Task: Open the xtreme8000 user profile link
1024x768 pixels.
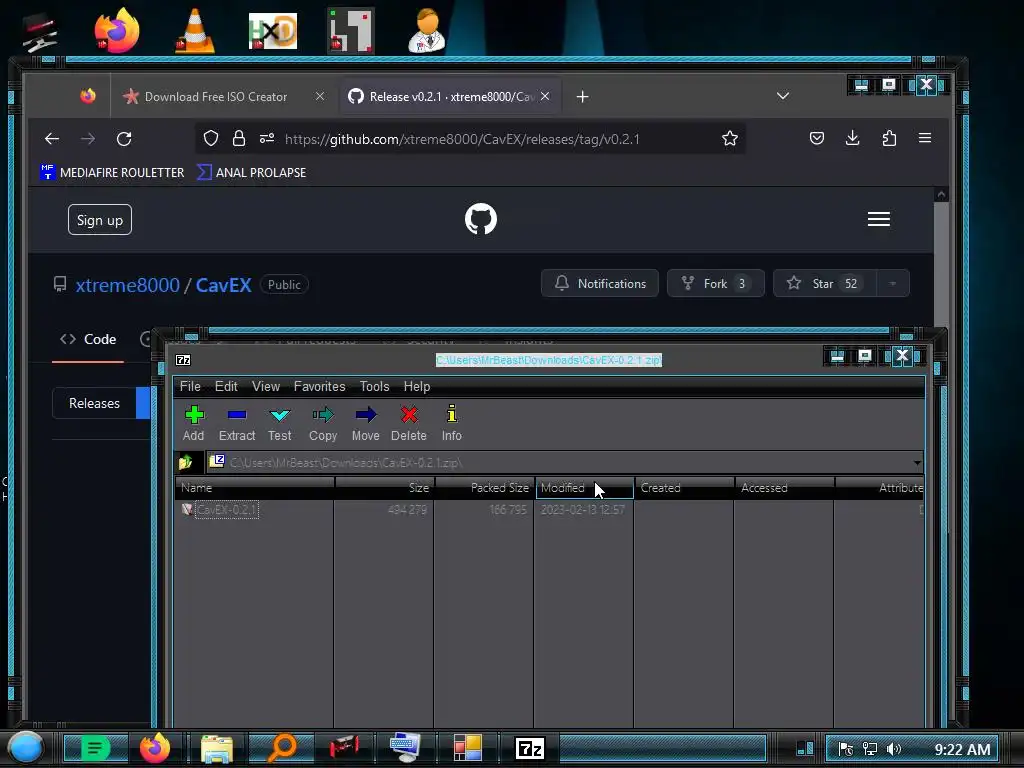Action: tap(127, 285)
